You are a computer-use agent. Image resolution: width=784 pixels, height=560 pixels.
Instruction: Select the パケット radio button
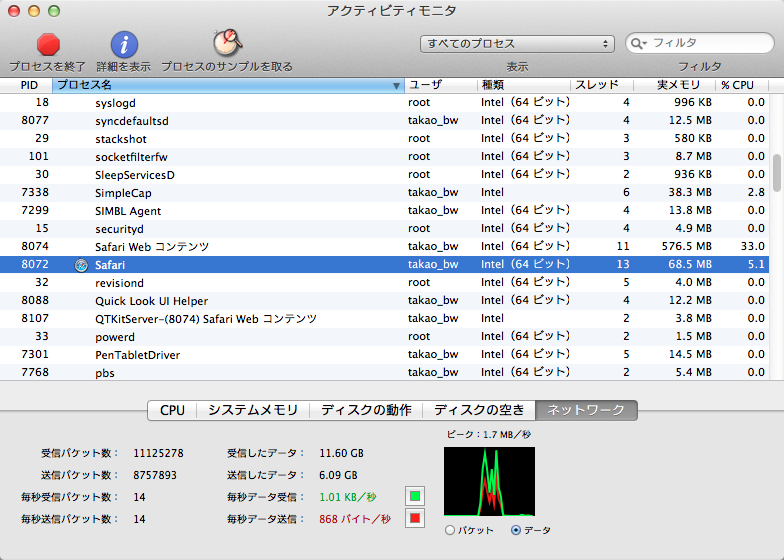(x=450, y=530)
